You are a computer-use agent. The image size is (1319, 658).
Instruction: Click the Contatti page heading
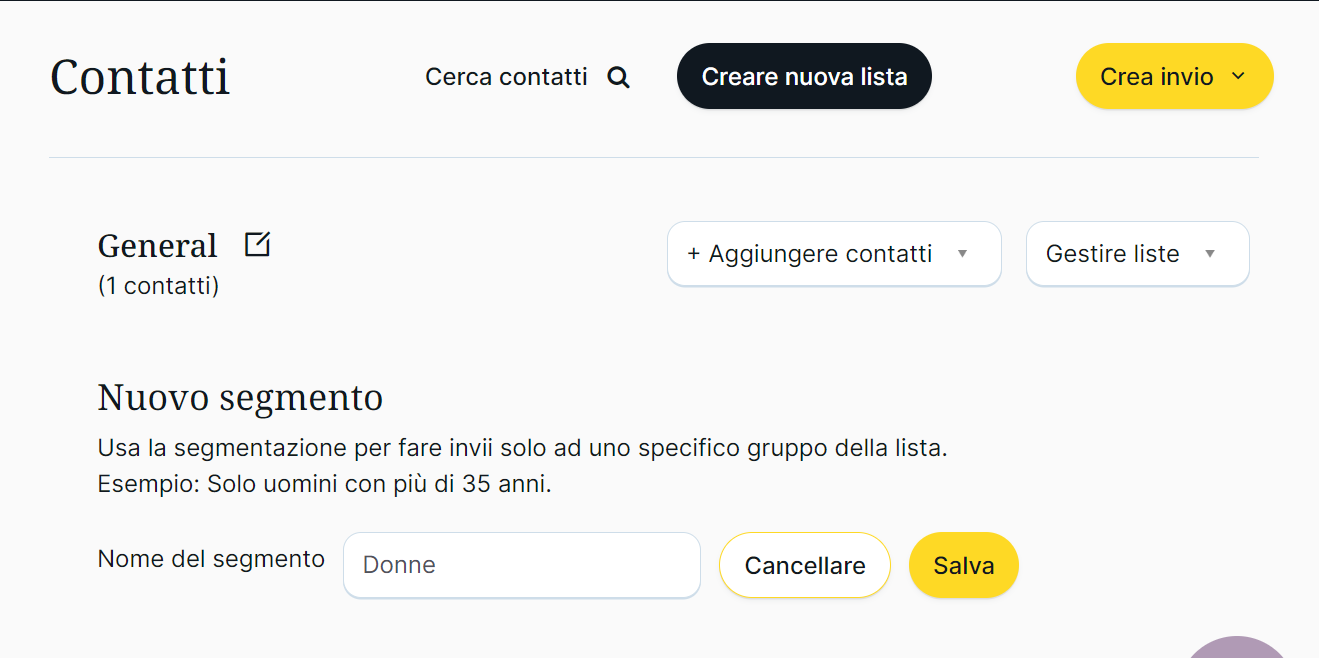tap(140, 77)
